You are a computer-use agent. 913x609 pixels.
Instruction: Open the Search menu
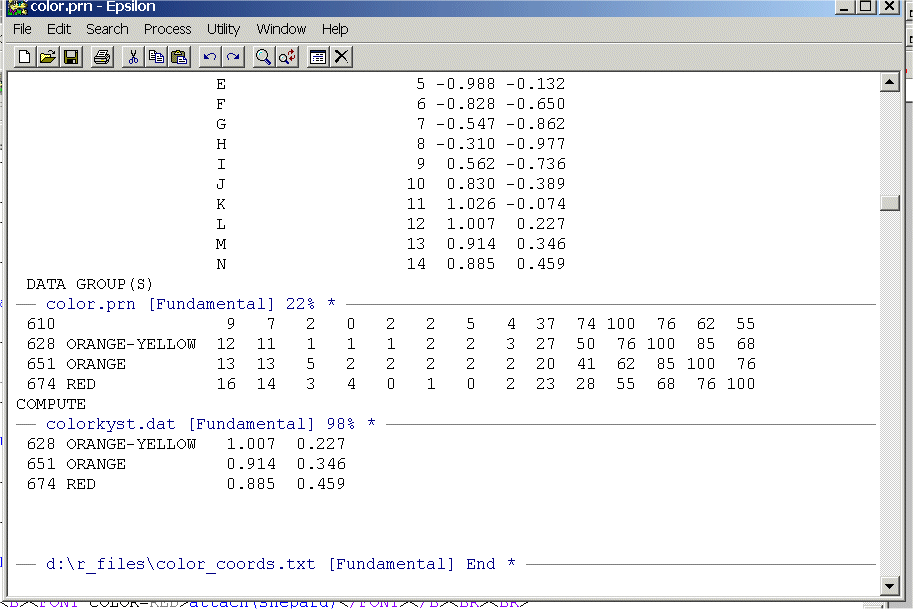pos(107,29)
